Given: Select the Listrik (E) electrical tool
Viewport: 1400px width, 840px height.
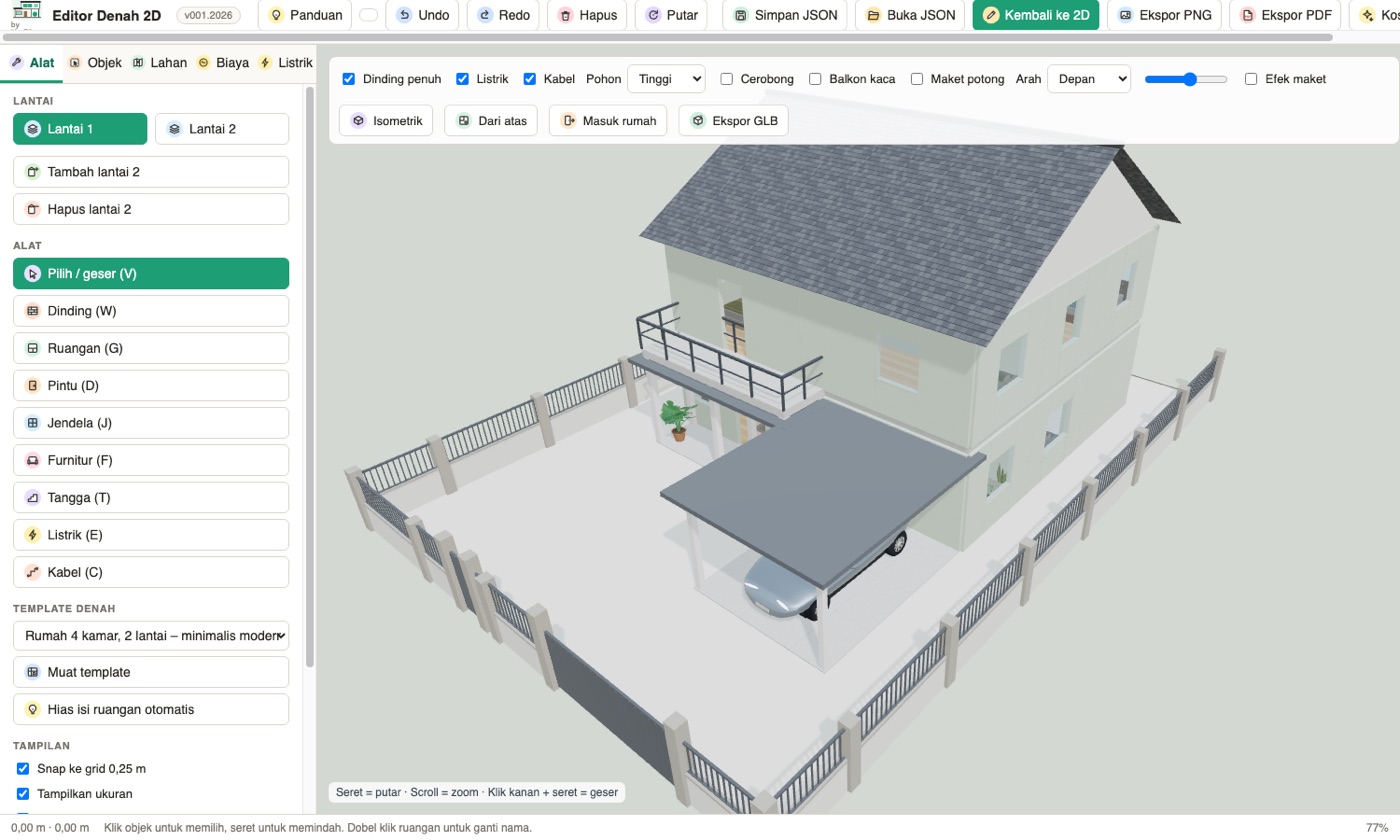Looking at the screenshot, I should coord(151,535).
